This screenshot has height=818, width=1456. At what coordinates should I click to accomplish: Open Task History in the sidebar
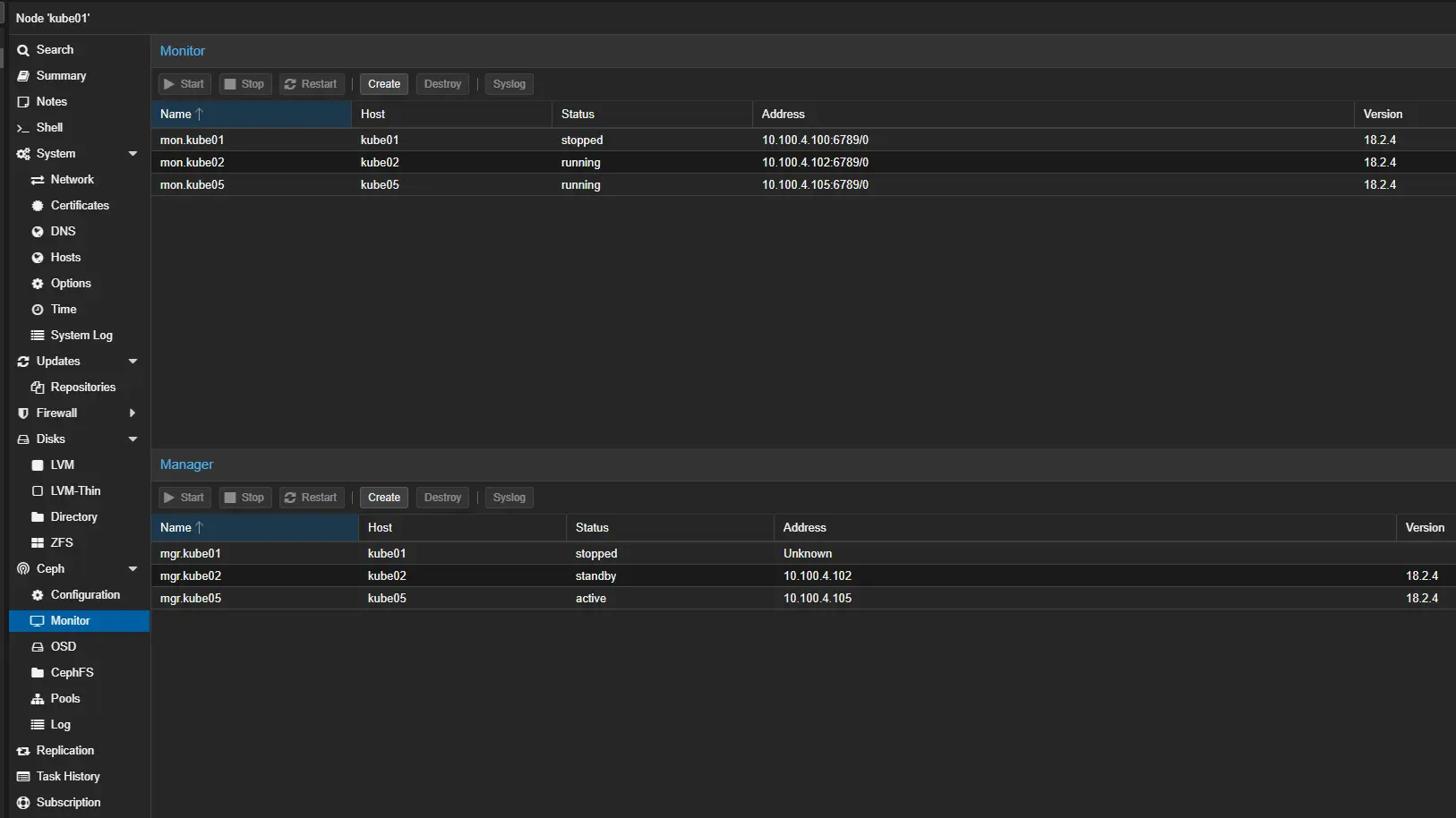68,777
